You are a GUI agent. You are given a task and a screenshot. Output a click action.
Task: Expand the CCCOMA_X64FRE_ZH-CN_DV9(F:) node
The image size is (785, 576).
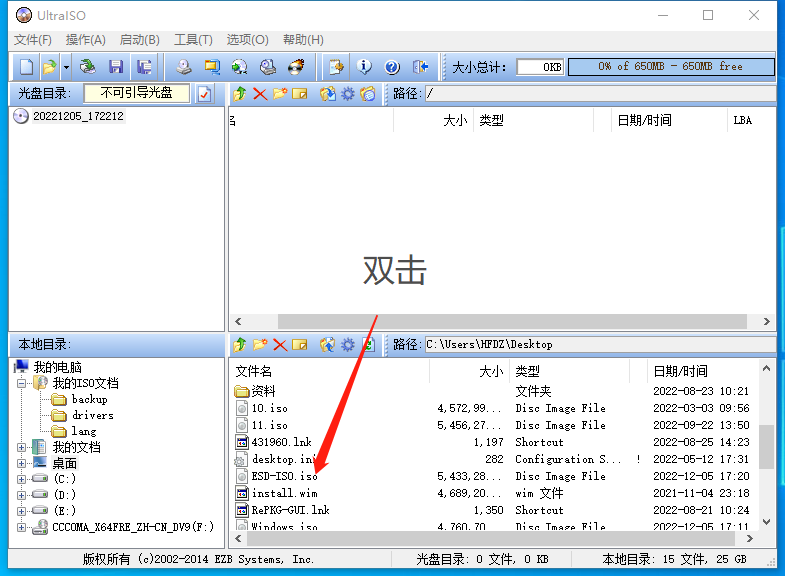(22, 527)
